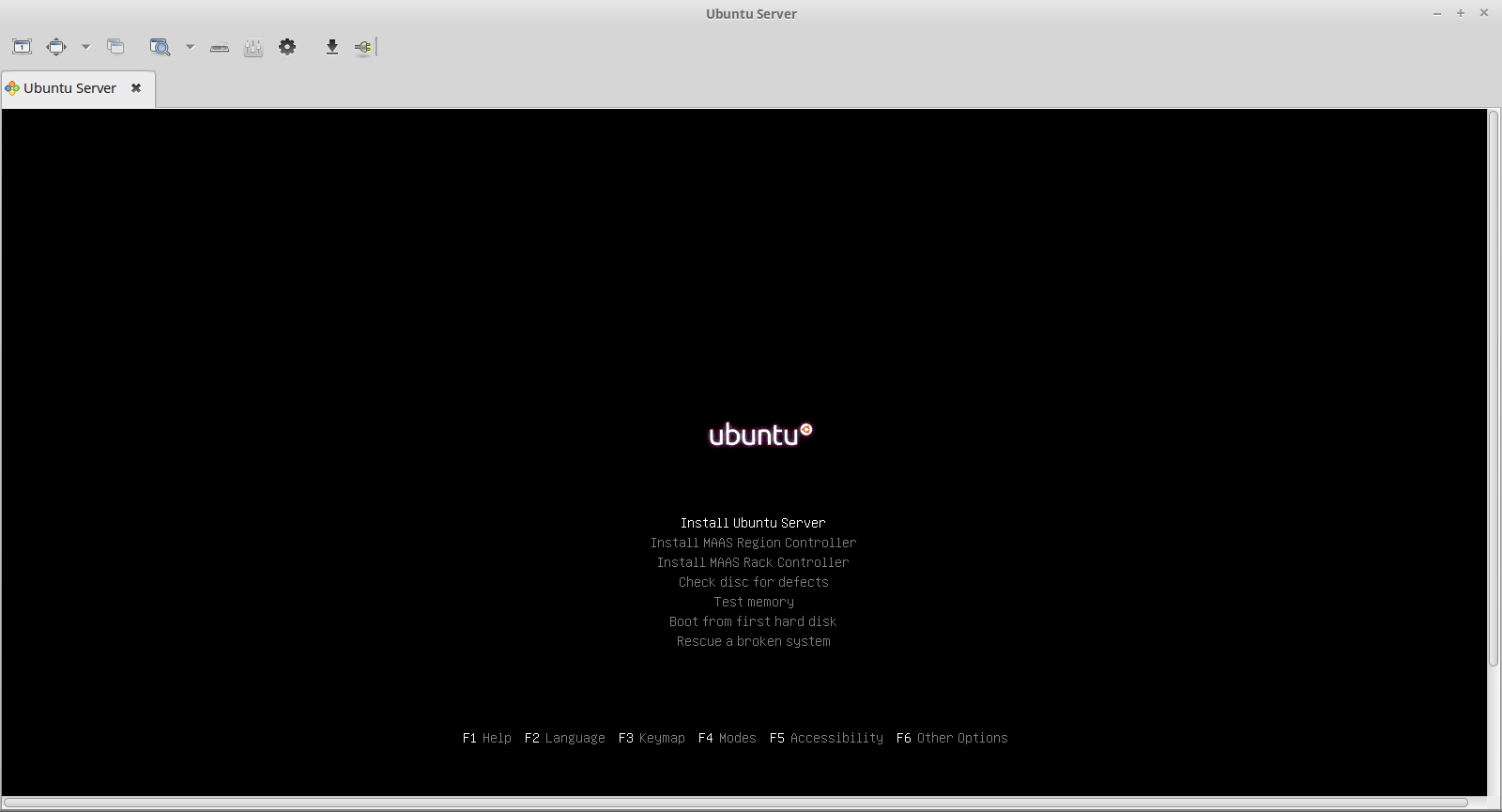Select Boot from first hard disk

coord(753,621)
